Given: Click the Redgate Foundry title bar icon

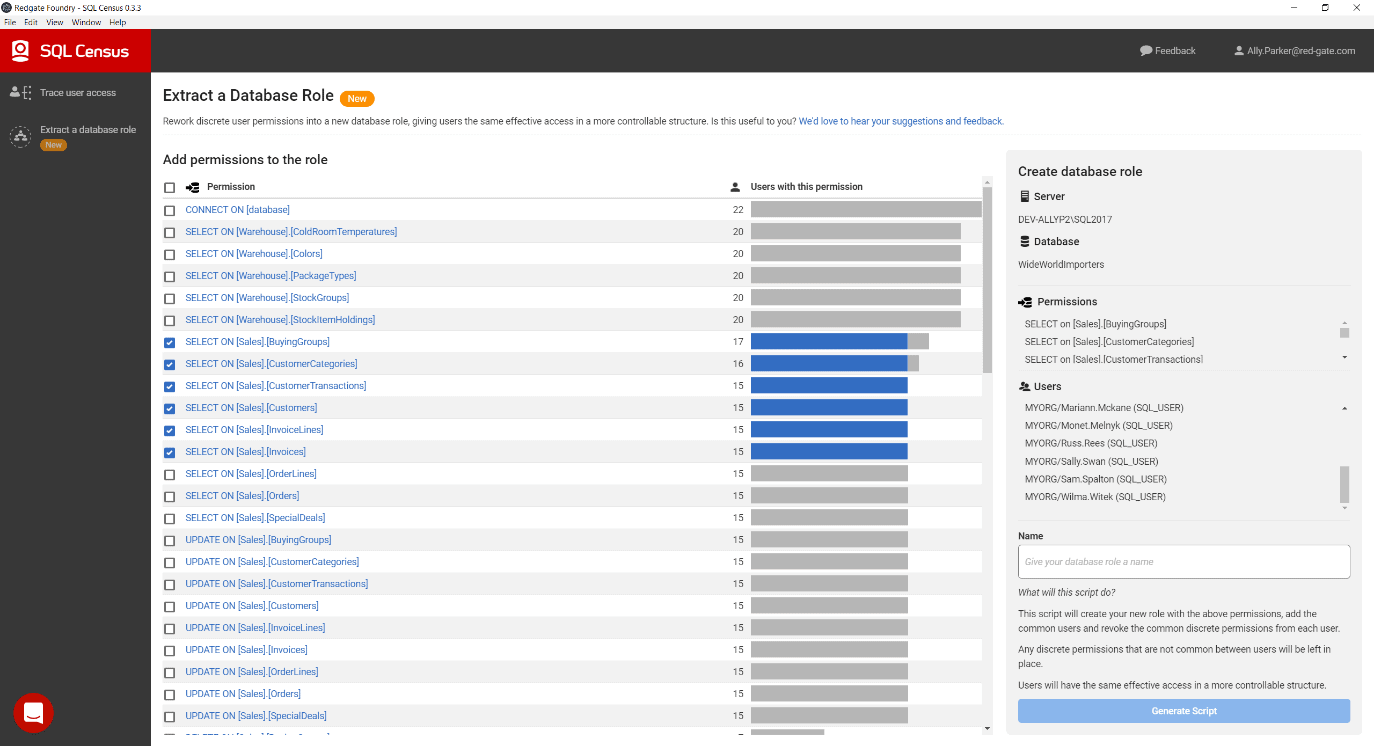Looking at the screenshot, I should pyautogui.click(x=7, y=7).
